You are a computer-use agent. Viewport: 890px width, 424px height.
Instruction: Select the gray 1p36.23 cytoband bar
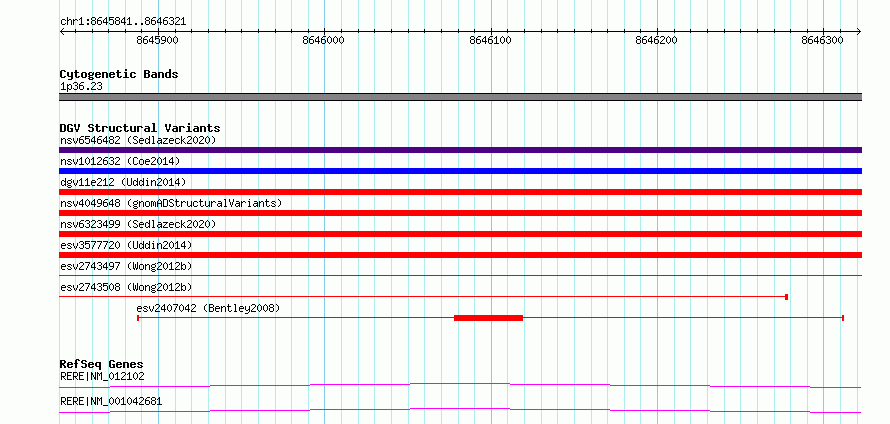click(460, 97)
